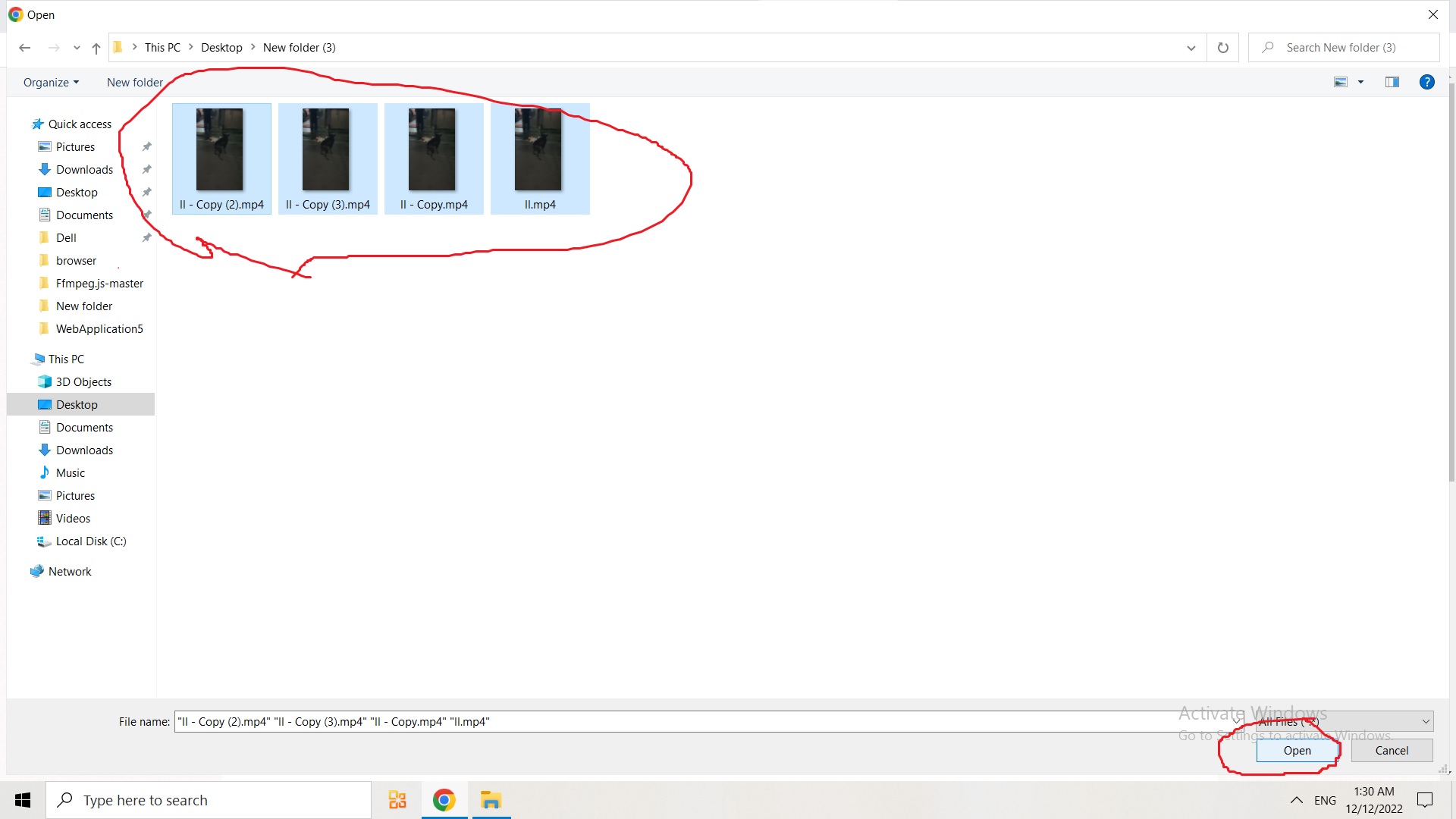Open the Desktop folder in sidebar
Viewport: 1456px width, 819px height.
point(77,404)
